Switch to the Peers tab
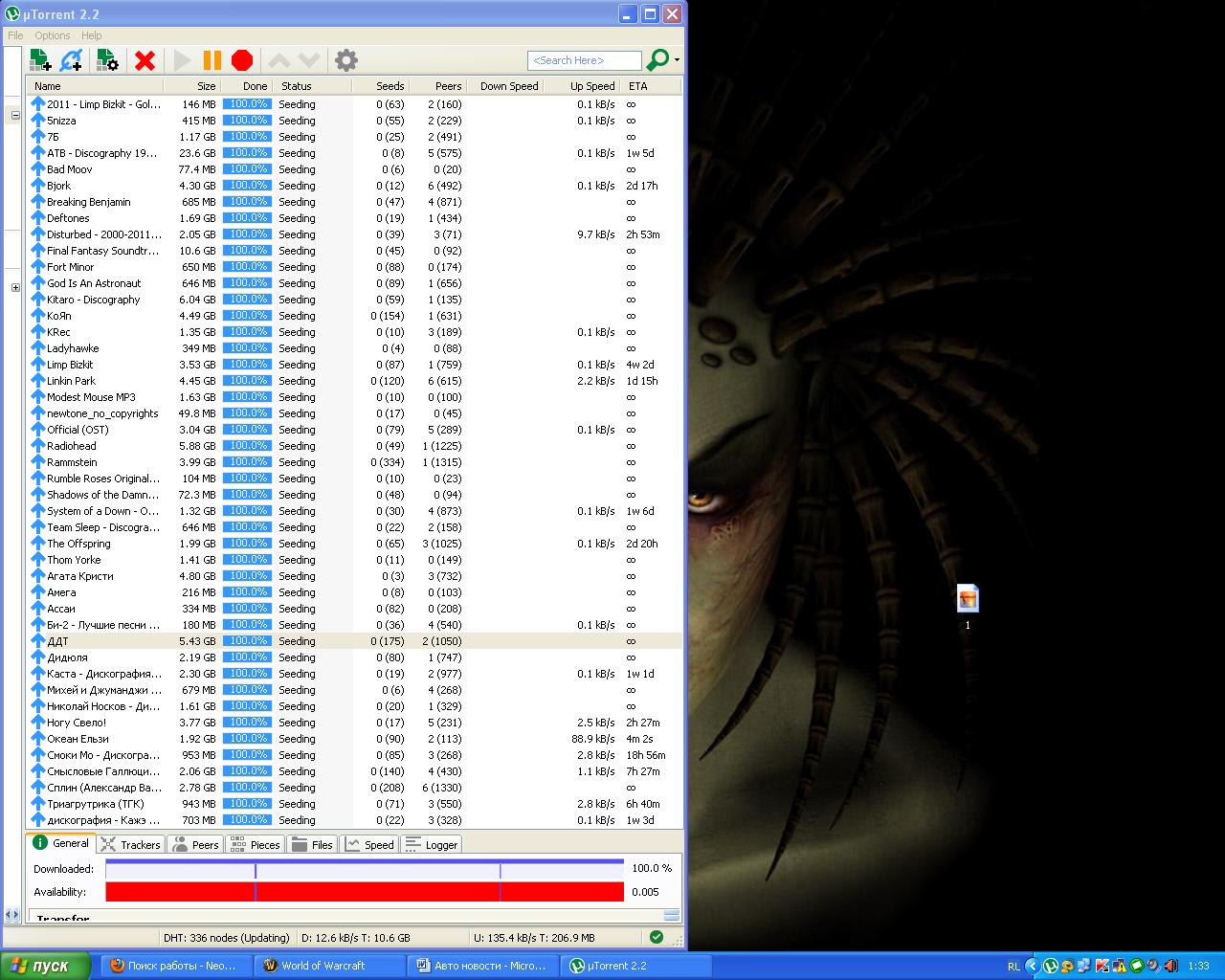 196,844
